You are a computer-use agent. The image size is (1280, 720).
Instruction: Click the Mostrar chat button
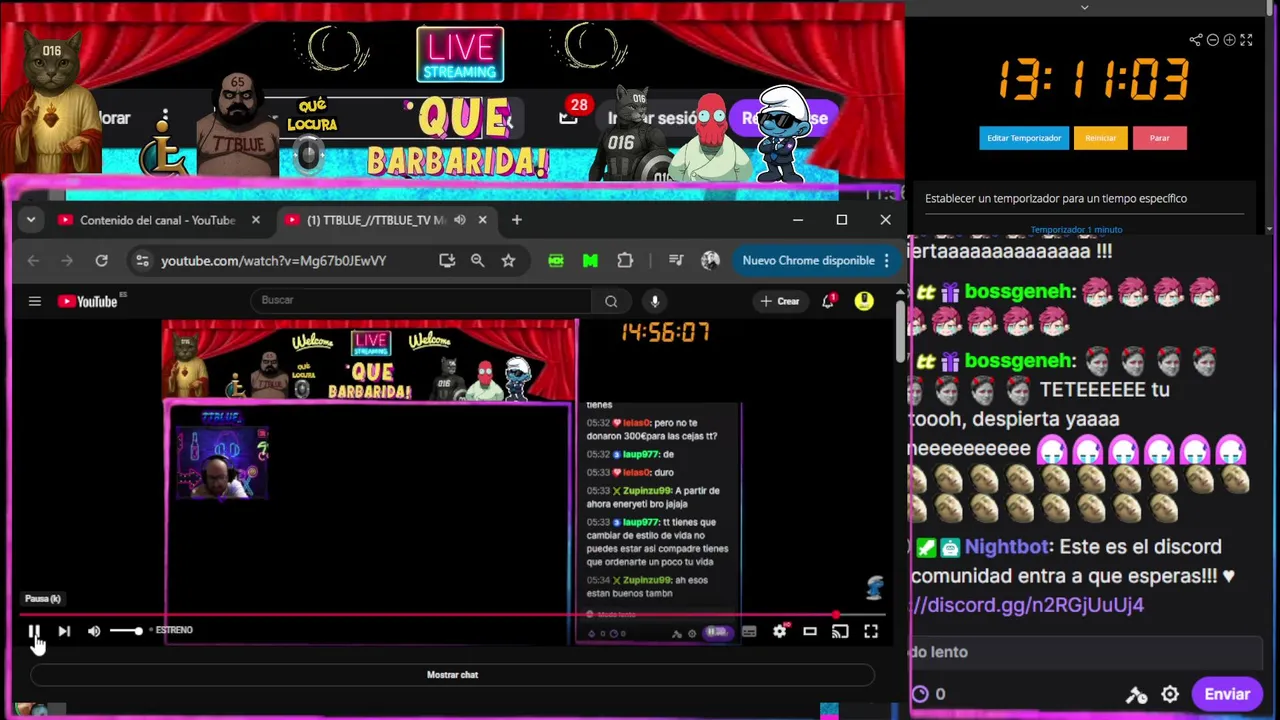pyautogui.click(x=452, y=675)
